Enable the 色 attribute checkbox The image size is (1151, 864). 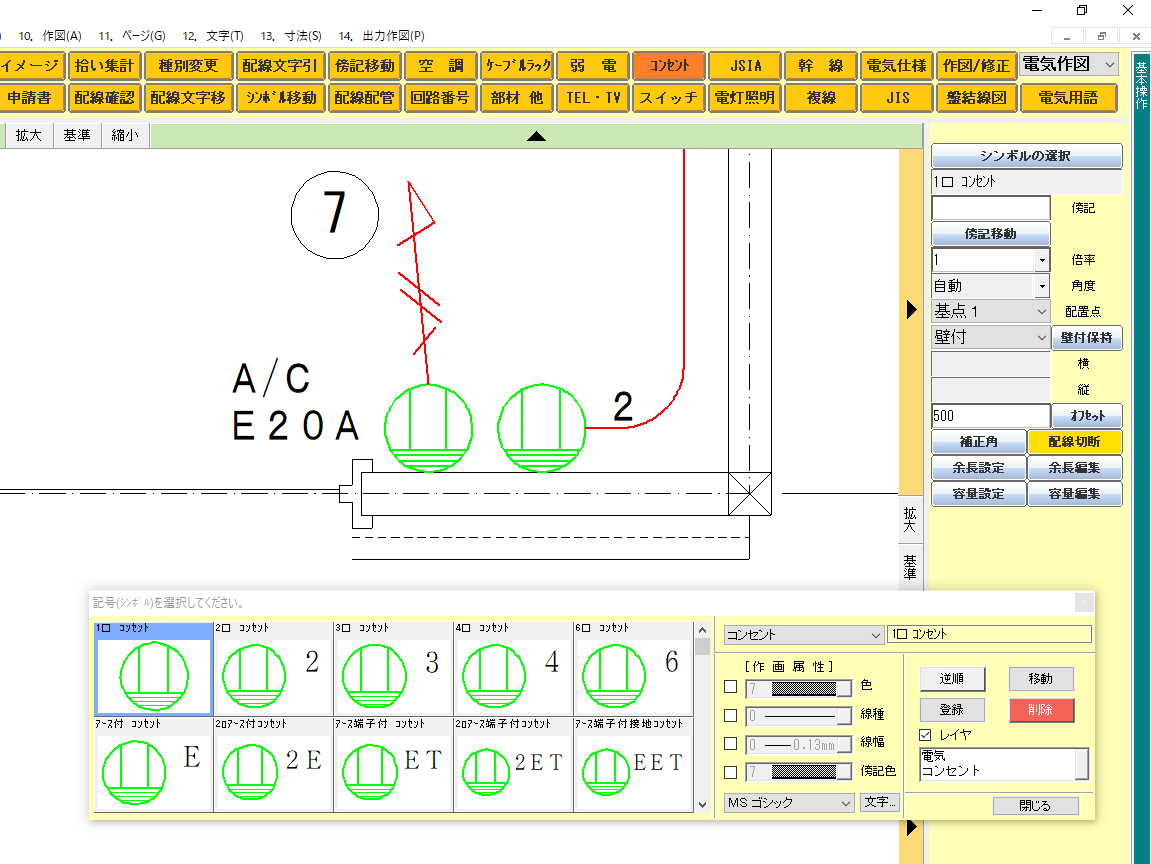click(729, 687)
